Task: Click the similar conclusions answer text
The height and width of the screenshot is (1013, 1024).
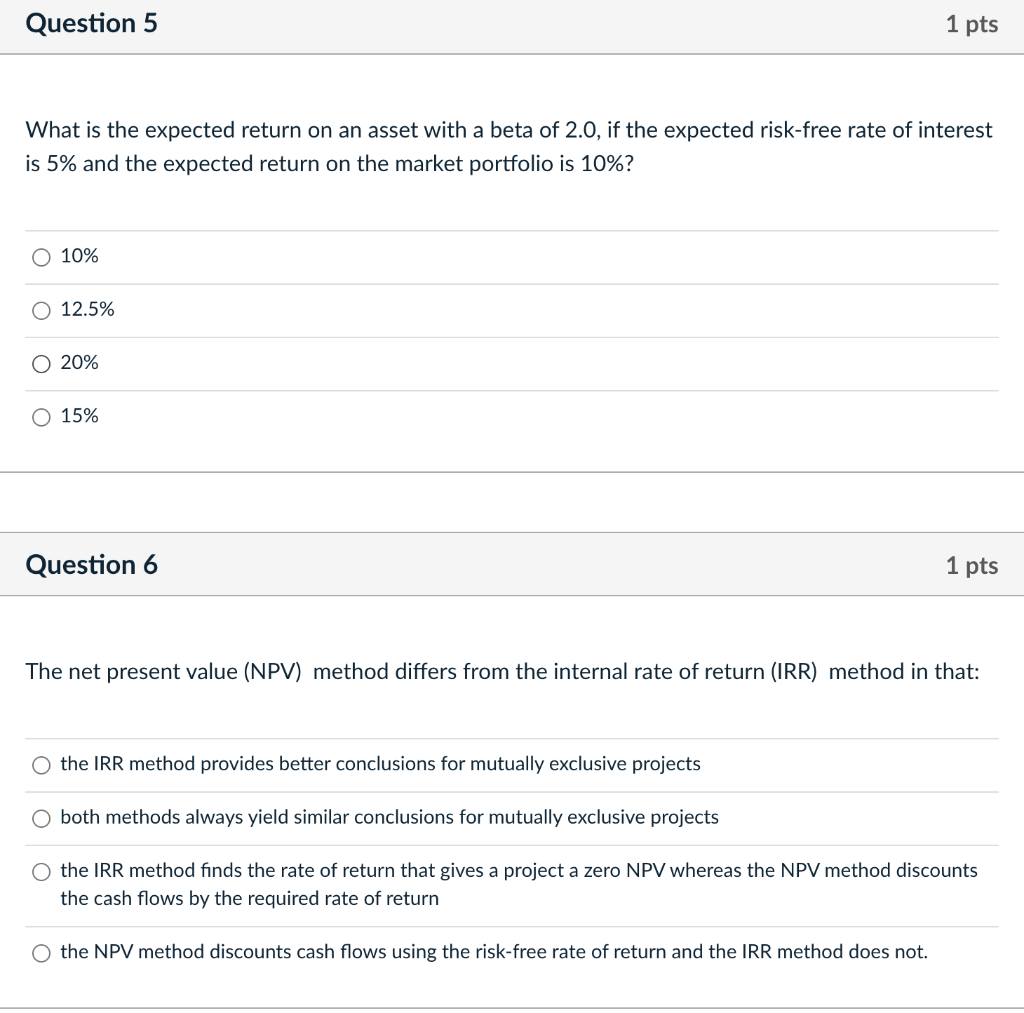Action: [390, 818]
